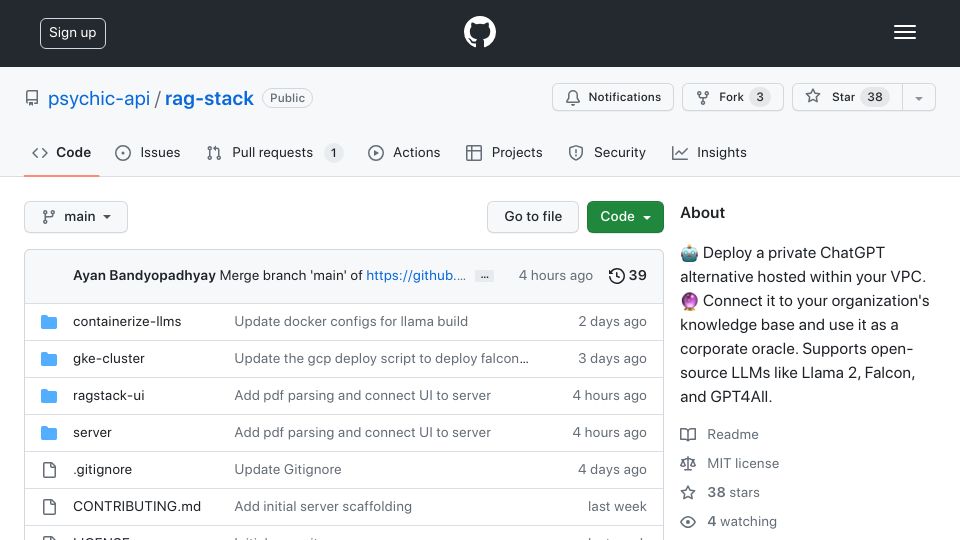Screen dimensions: 960x540
Task: Click the 2 days ago timestamp for containerize-llms
Action: click(x=612, y=321)
